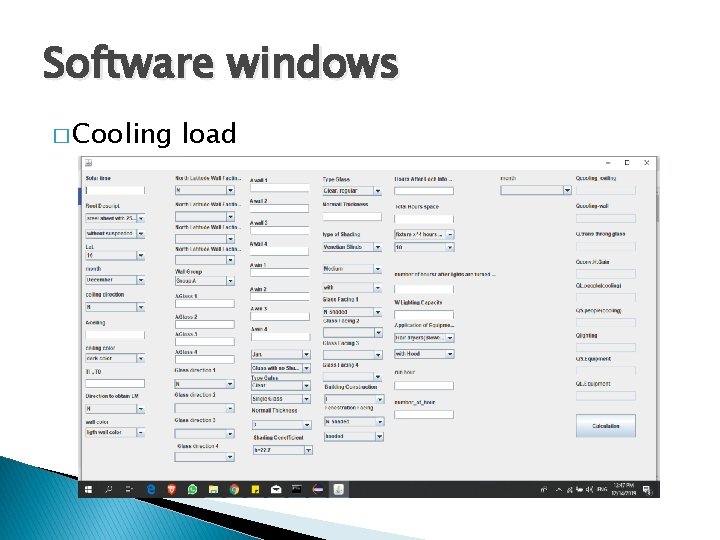Open the Single Glass dropdown
This screenshot has height=540, width=720.
pyautogui.click(x=281, y=399)
